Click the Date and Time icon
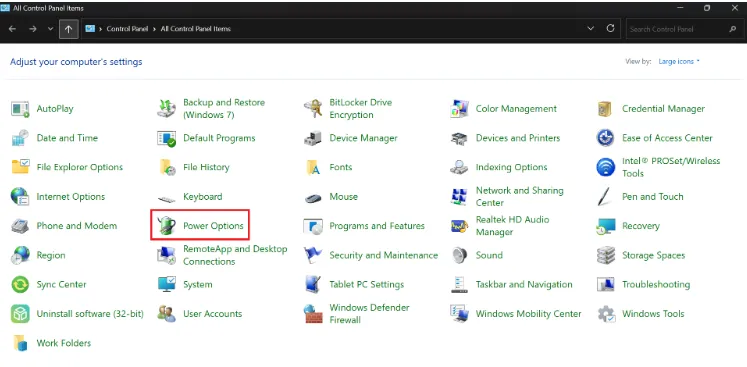The image size is (747, 367). tap(20, 138)
